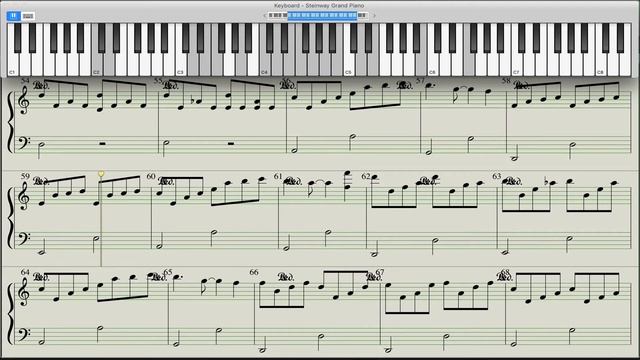The height and width of the screenshot is (360, 640).
Task: Click measure number 54
Action: coord(25,80)
